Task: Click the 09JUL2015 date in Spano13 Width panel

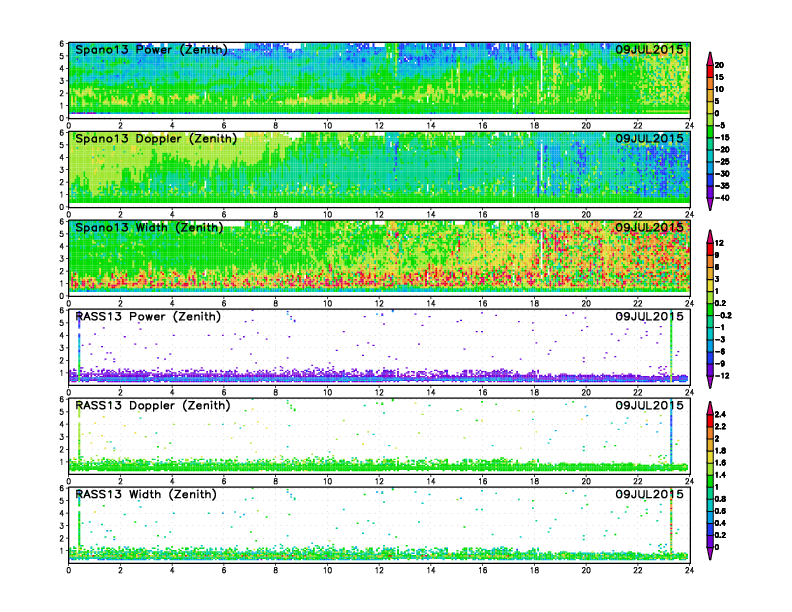Action: tap(649, 227)
